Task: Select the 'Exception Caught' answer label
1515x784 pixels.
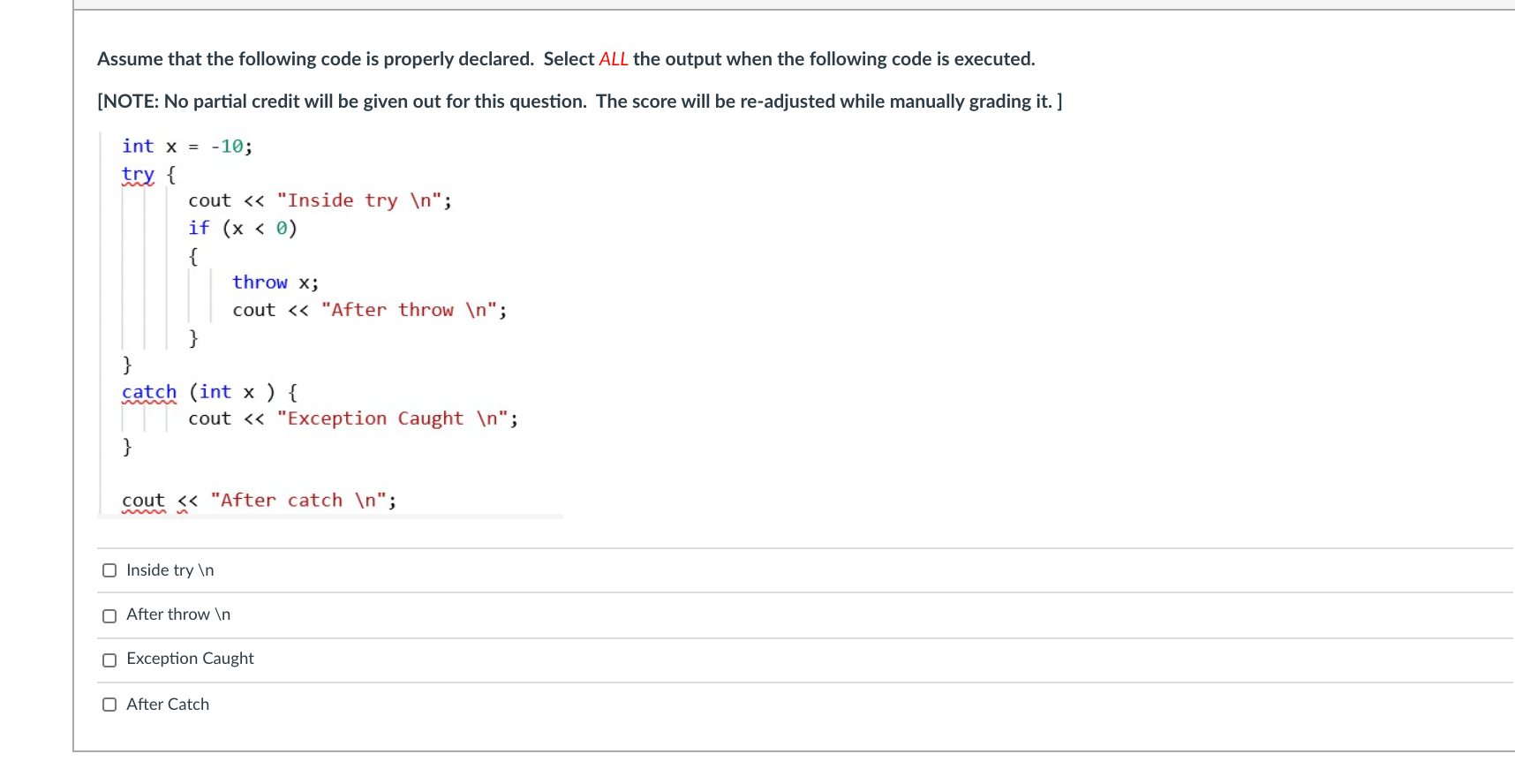Action: coord(190,659)
